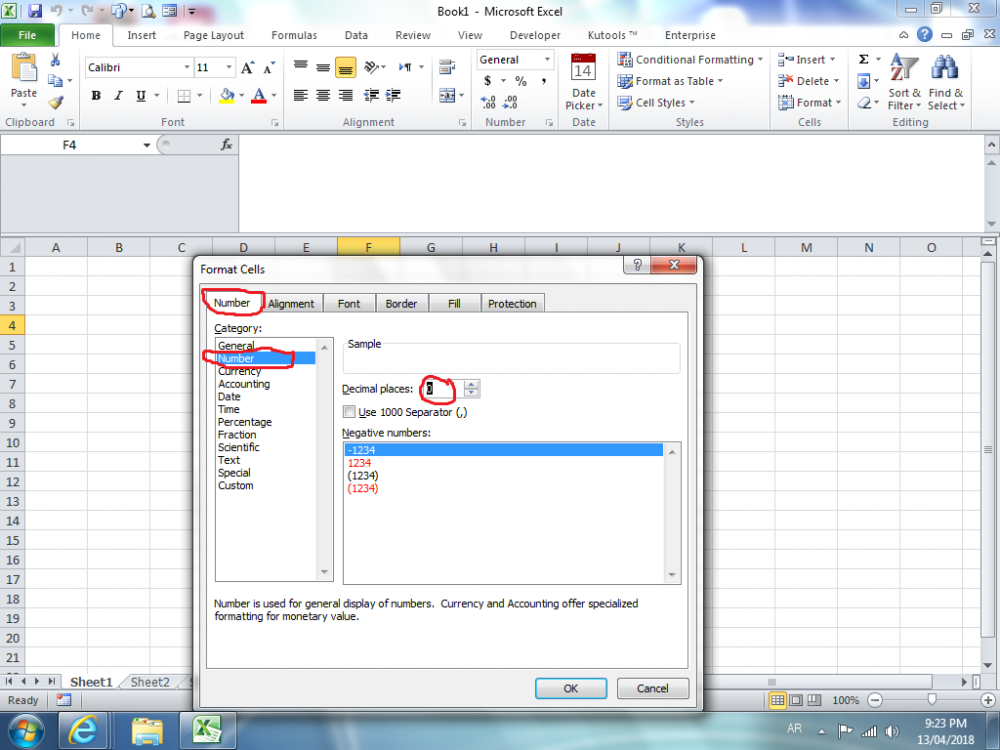Click the Font Color red A swatch

coord(258,96)
